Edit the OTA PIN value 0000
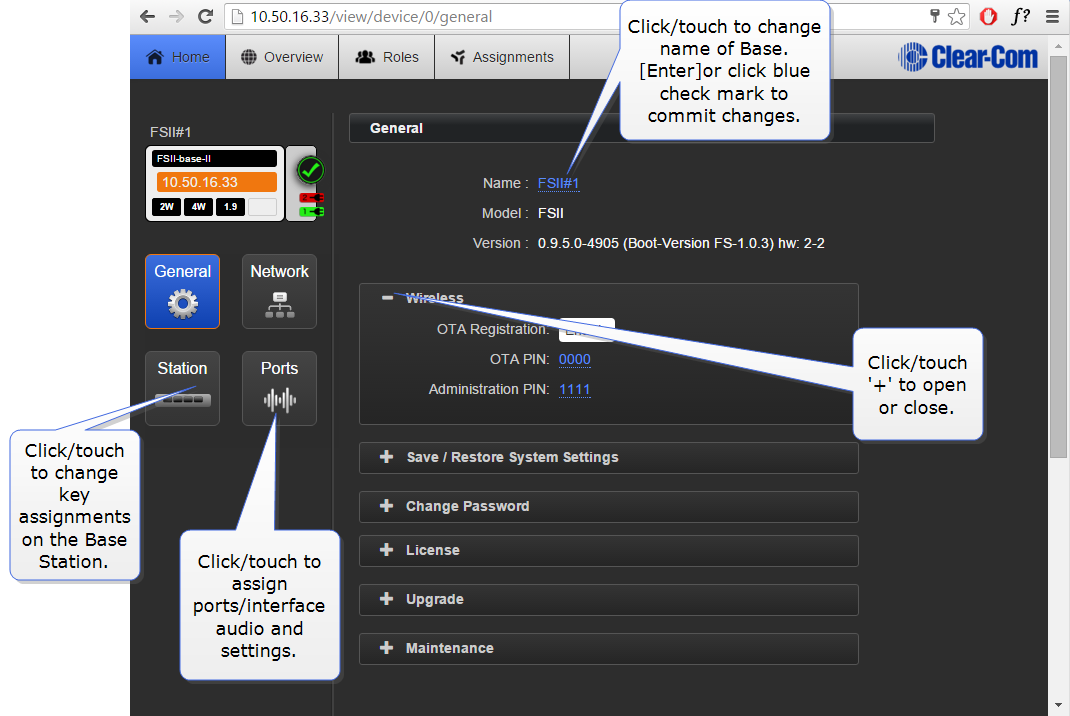This screenshot has width=1070, height=716. (575, 359)
